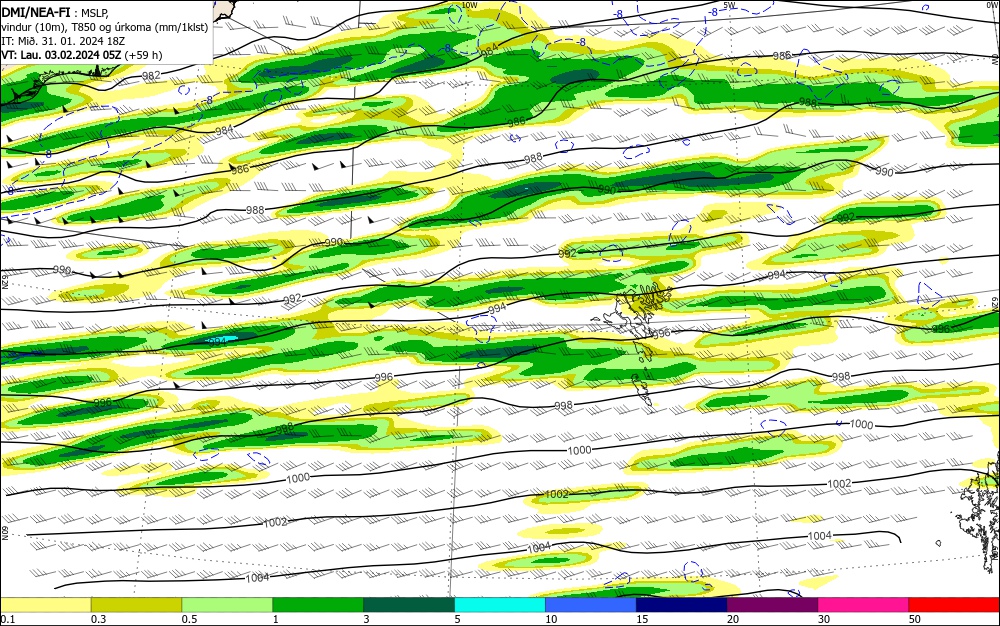Click the legend value '30'

[x=824, y=620]
